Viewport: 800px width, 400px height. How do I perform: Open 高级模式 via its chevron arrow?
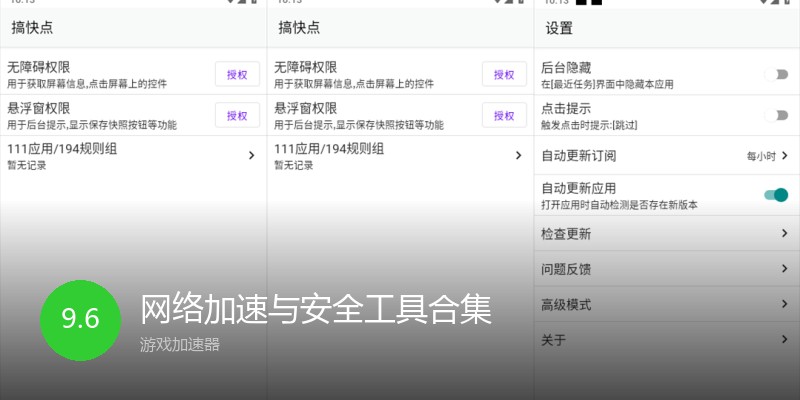785,304
